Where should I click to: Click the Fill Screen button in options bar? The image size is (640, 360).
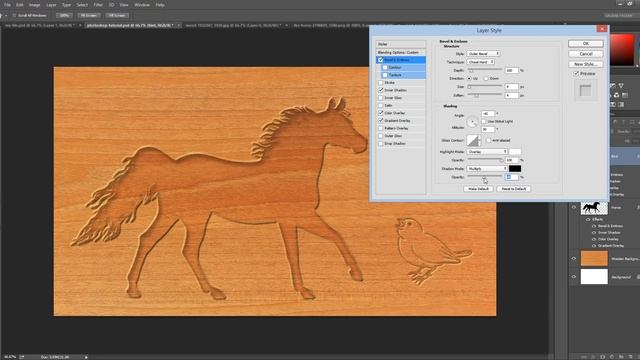click(117, 15)
